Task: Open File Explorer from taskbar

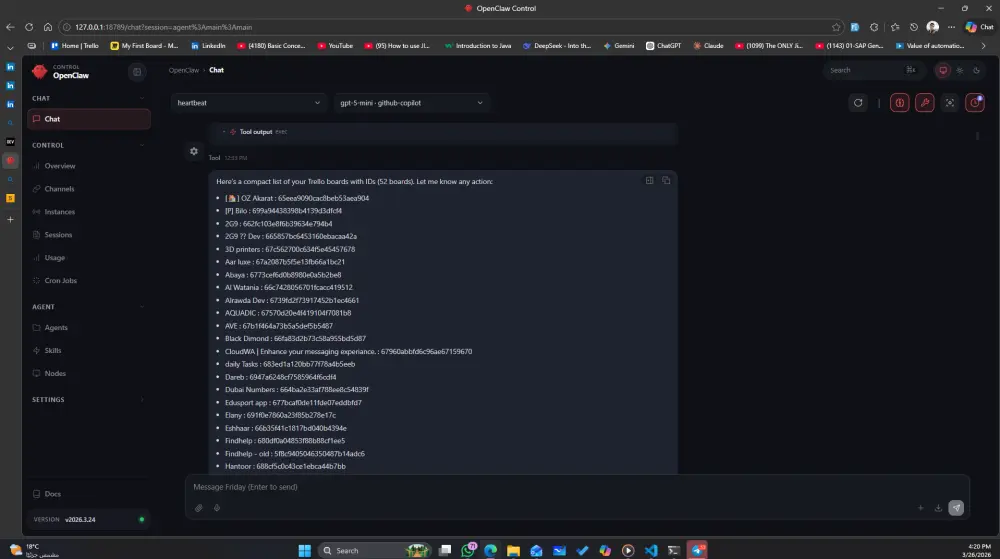Action: (513, 551)
